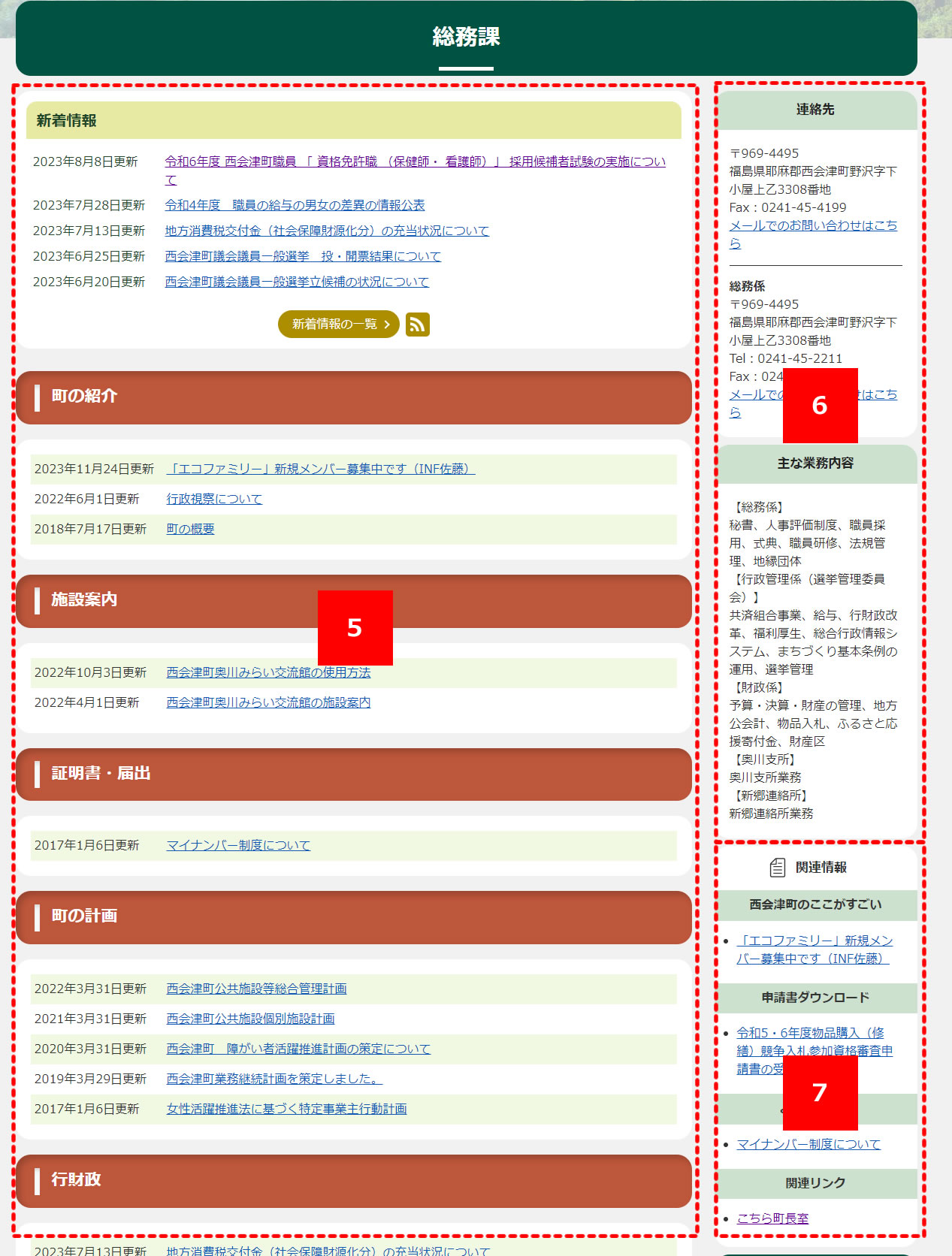This screenshot has height=1256, width=952.
Task: Click the 申請書ダウンロード heading
Action: (x=816, y=998)
